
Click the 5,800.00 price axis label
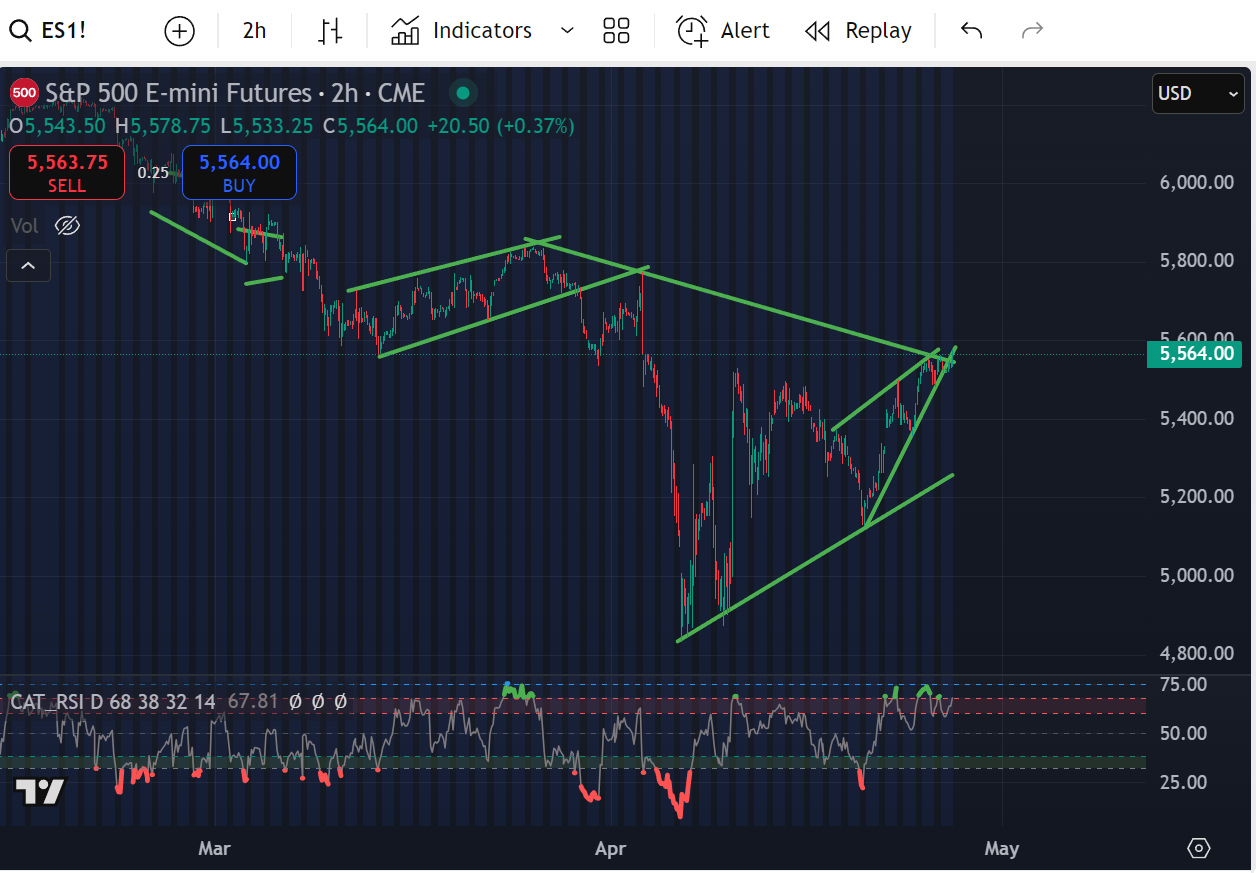click(x=1196, y=261)
